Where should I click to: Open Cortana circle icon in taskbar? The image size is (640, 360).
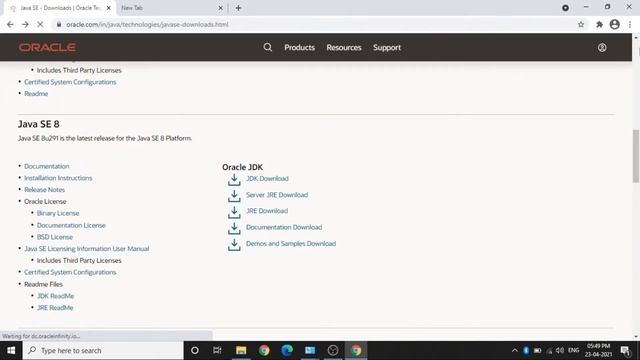pos(195,350)
